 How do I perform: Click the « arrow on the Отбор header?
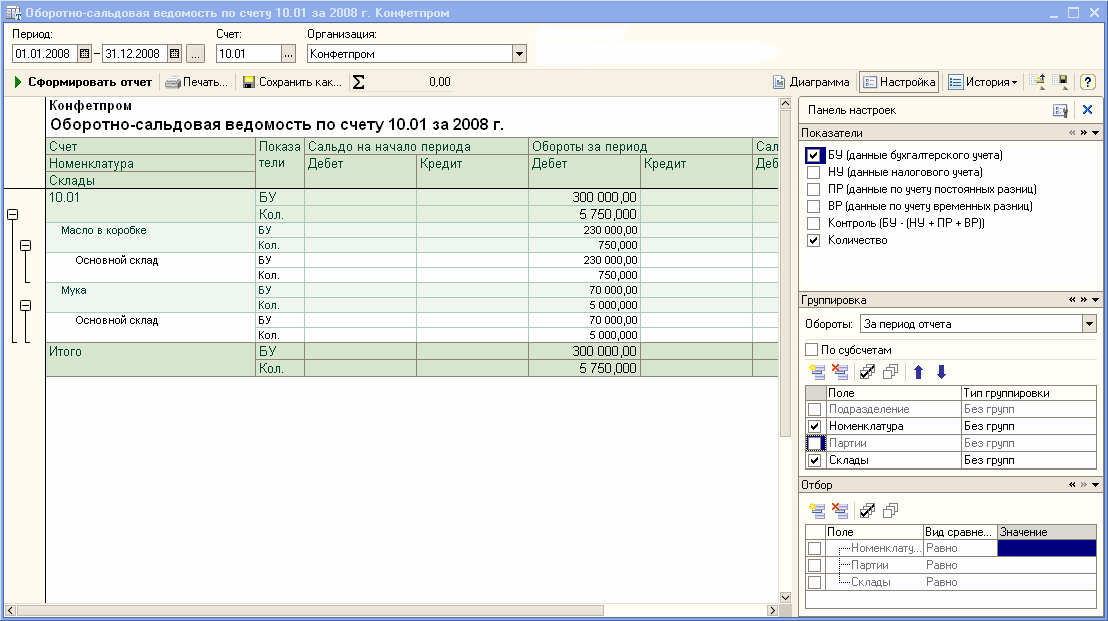[1072, 485]
